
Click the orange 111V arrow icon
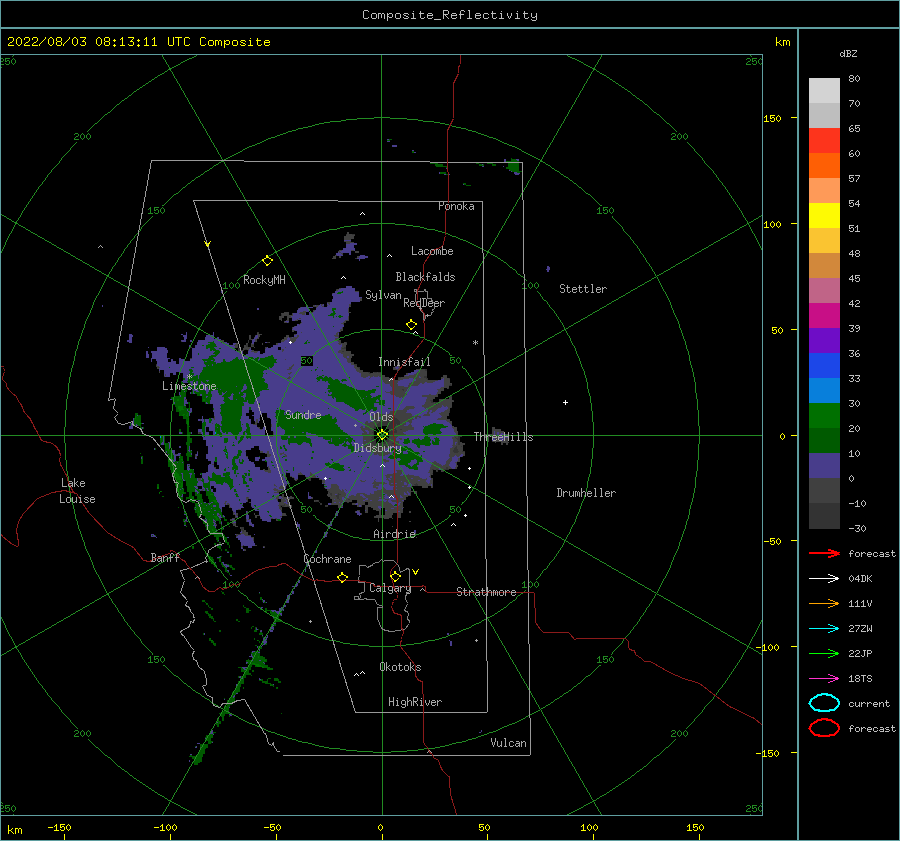(x=824, y=603)
